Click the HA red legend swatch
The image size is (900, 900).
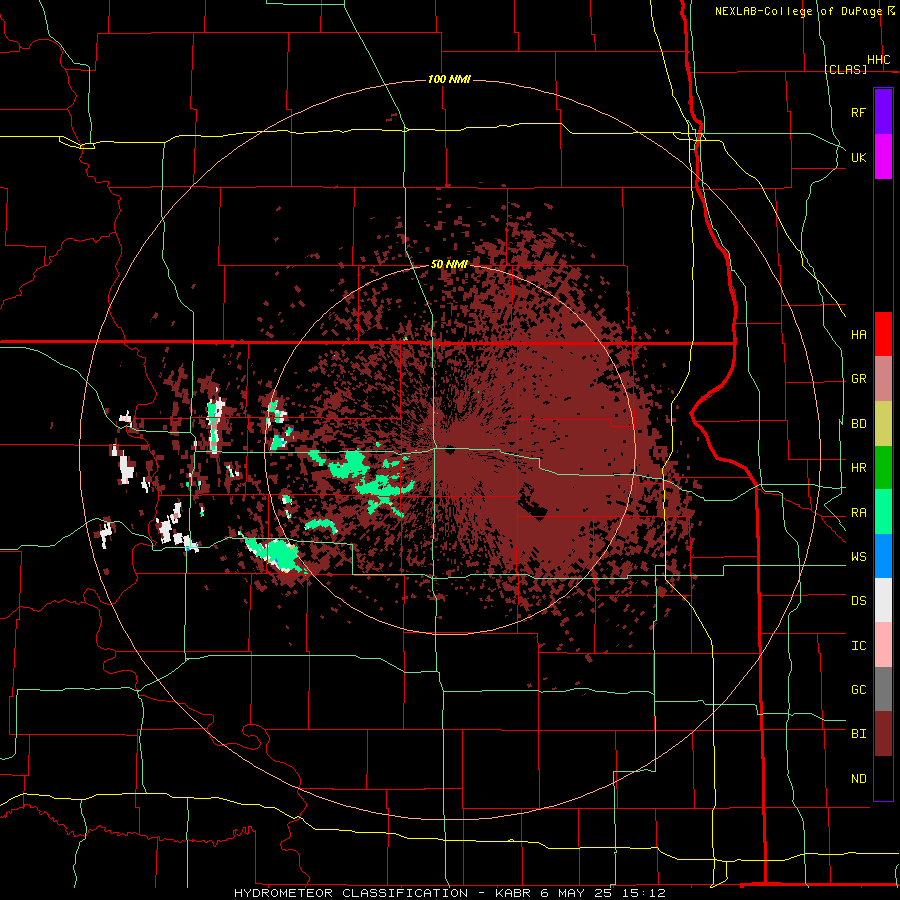click(883, 334)
